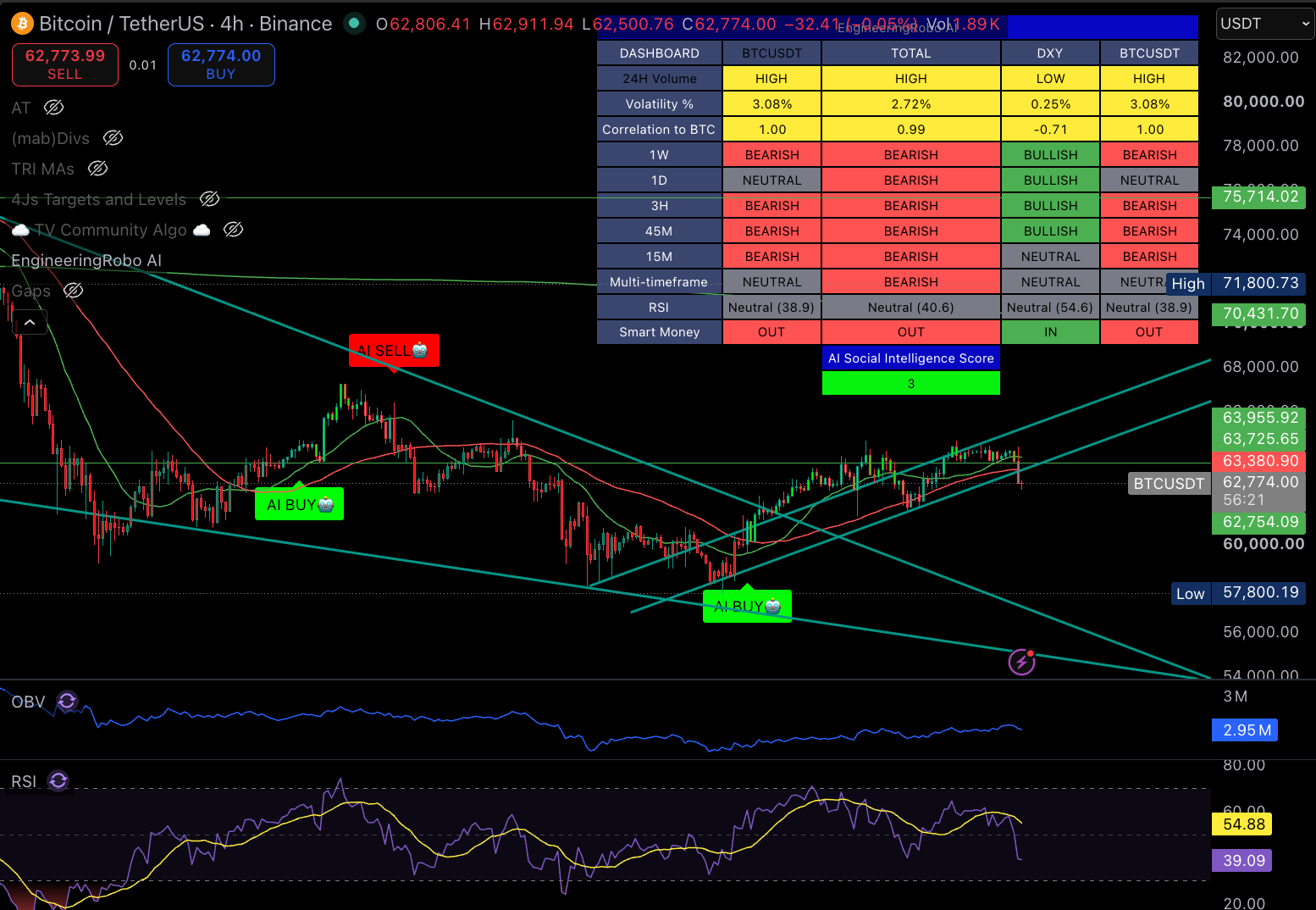
Task: Click the 70,431.70 green price tag
Action: click(x=1259, y=314)
